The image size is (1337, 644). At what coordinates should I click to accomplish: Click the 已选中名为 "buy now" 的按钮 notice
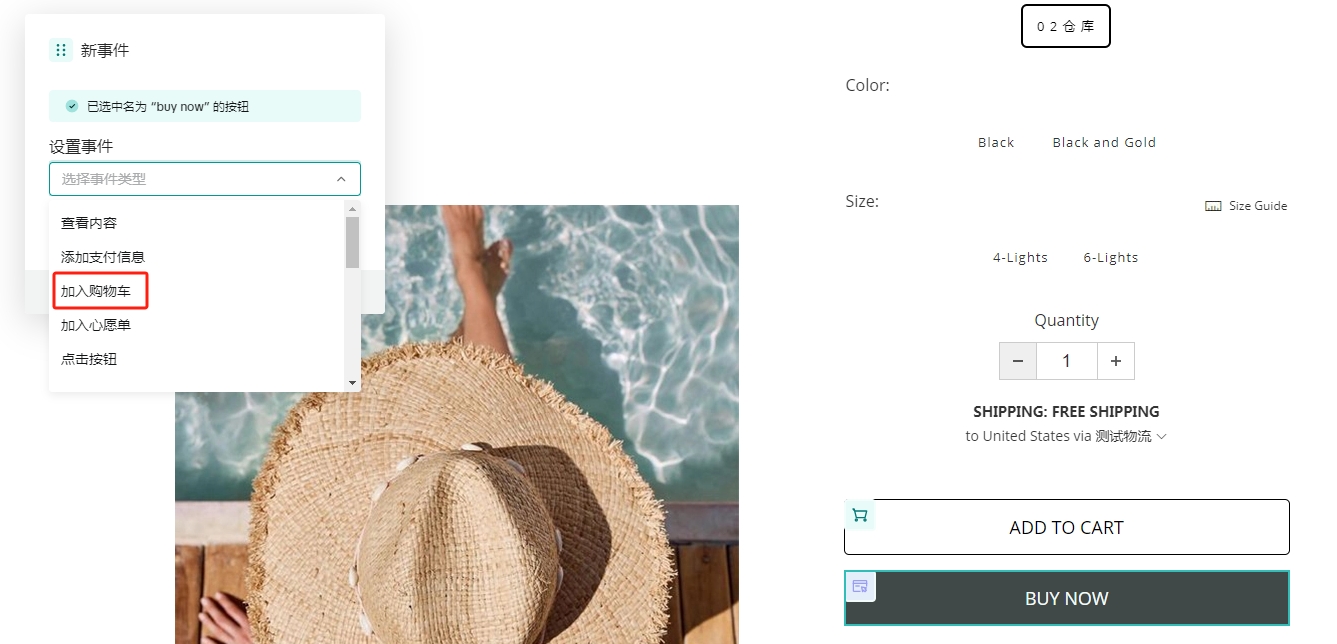tap(205, 106)
